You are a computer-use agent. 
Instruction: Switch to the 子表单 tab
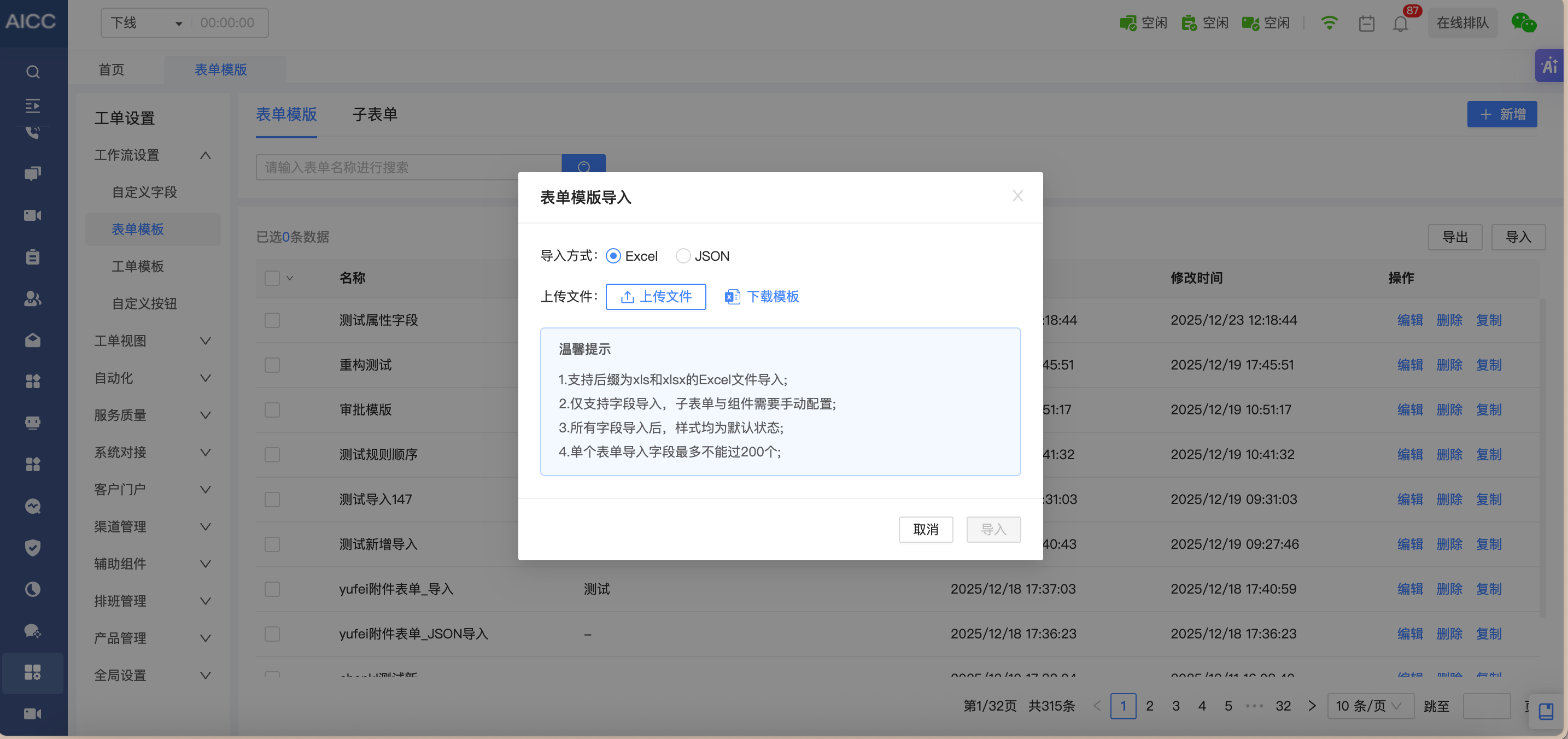tap(375, 114)
